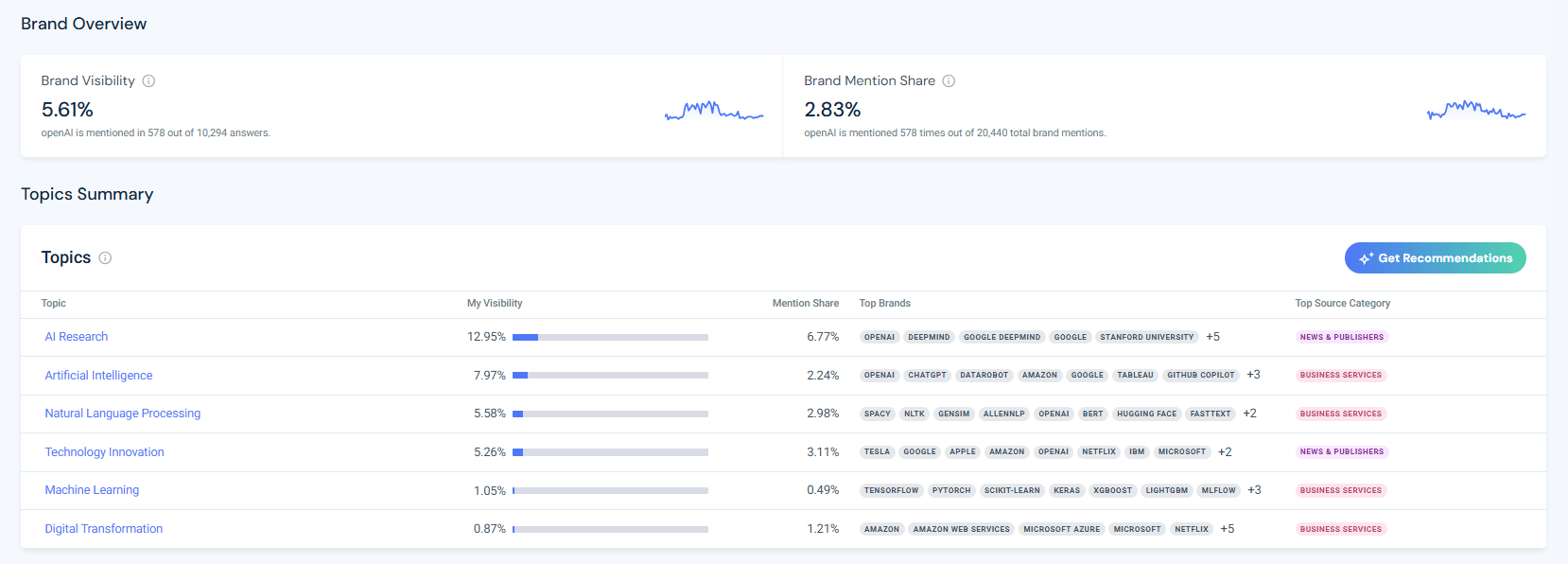Click the TESLA brand tag
This screenshot has width=1568, height=564.
877,452
